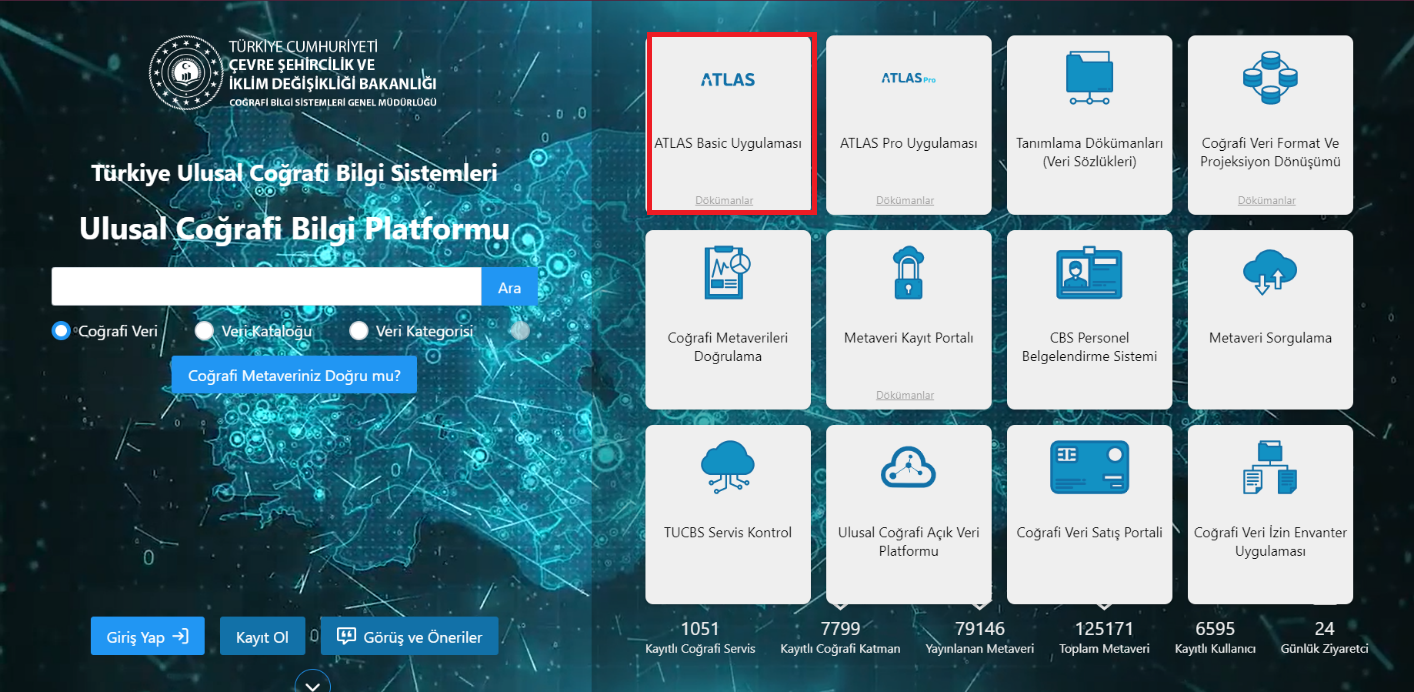Click Coğrafi Veri İzin Envanter icon

[1270, 468]
